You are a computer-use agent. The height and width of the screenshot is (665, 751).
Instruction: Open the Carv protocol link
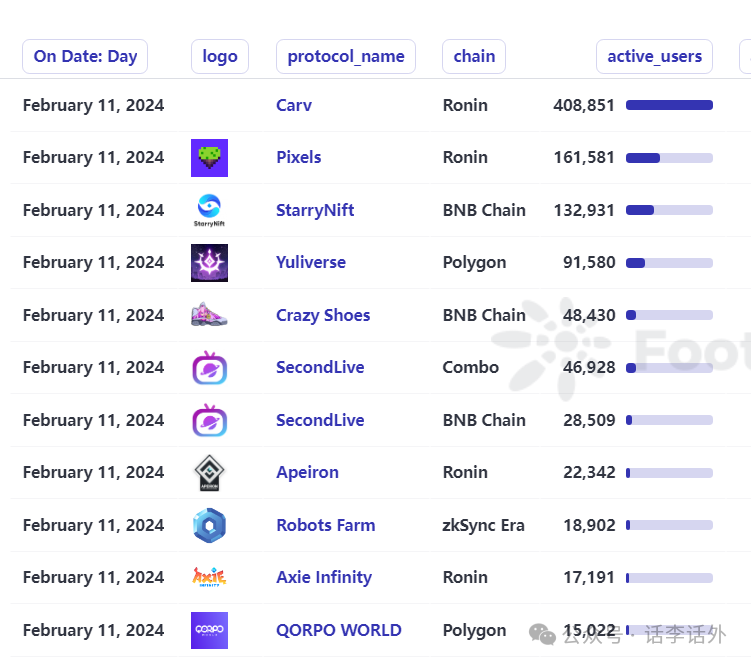click(294, 105)
